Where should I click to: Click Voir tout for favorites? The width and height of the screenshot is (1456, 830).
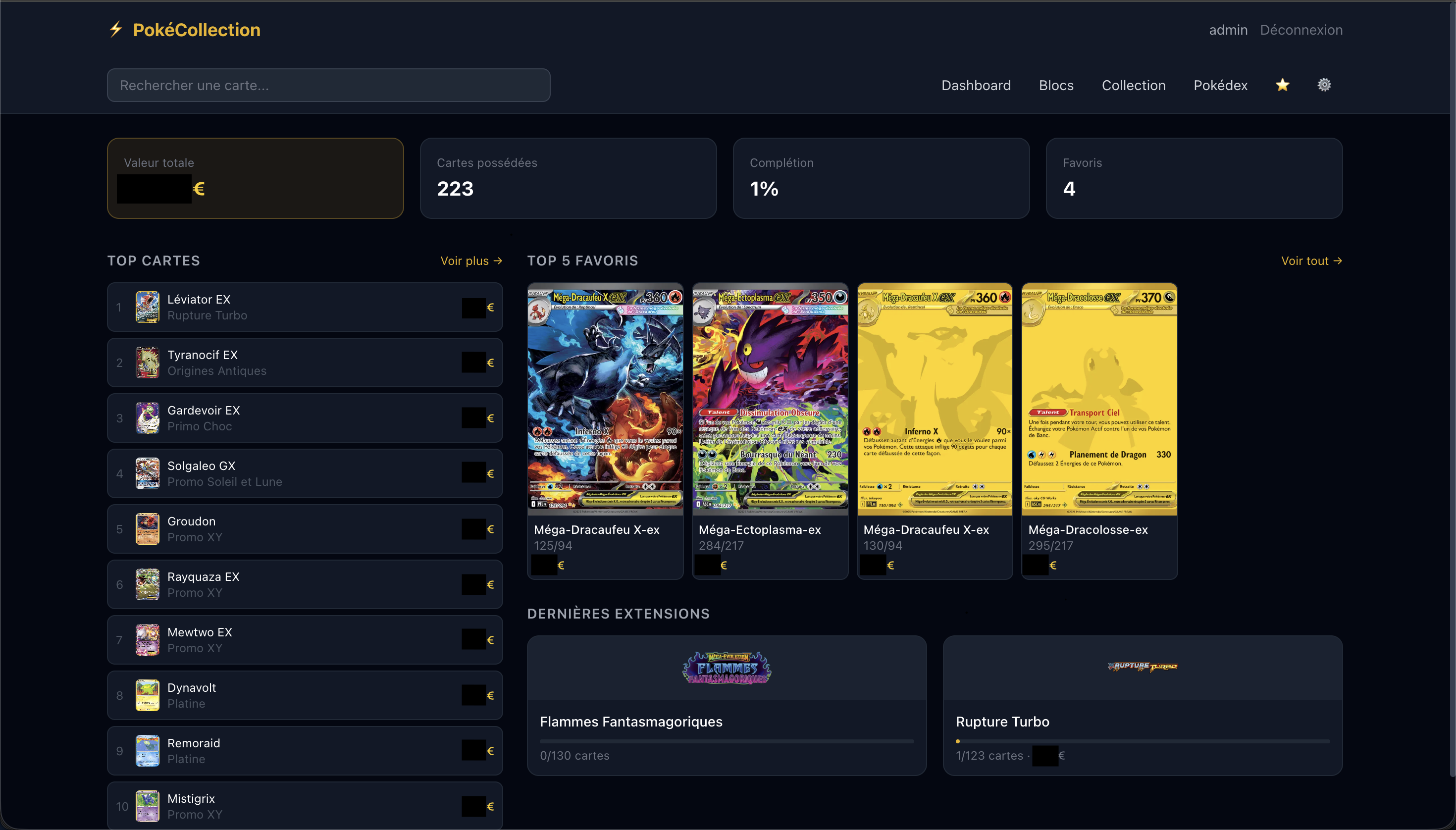[1312, 260]
